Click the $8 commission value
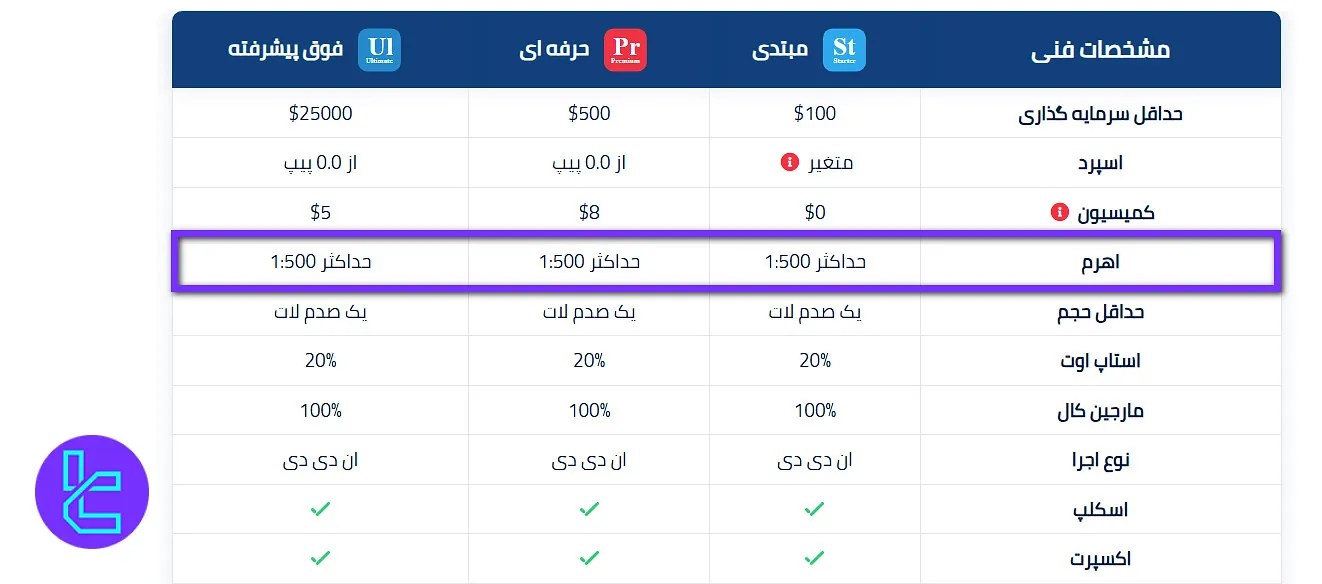 [x=589, y=212]
